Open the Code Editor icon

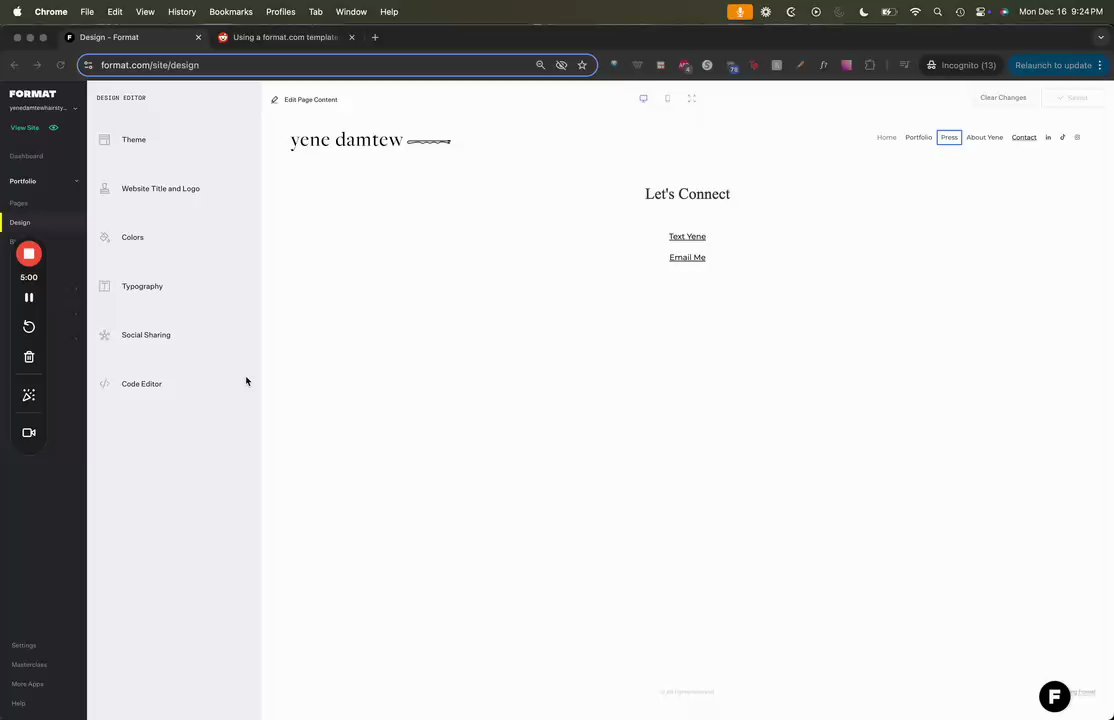[104, 384]
